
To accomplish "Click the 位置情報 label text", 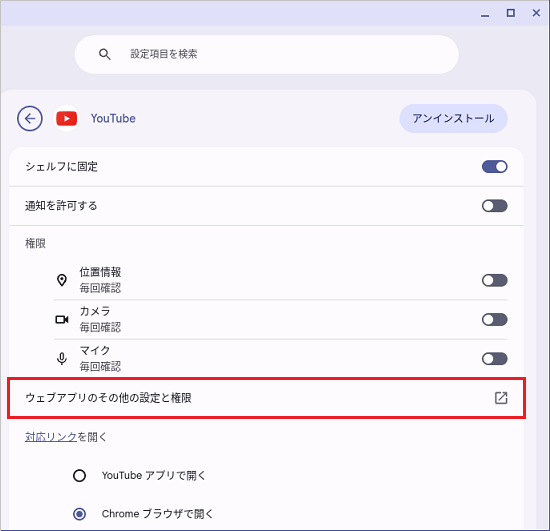I will (x=100, y=272).
